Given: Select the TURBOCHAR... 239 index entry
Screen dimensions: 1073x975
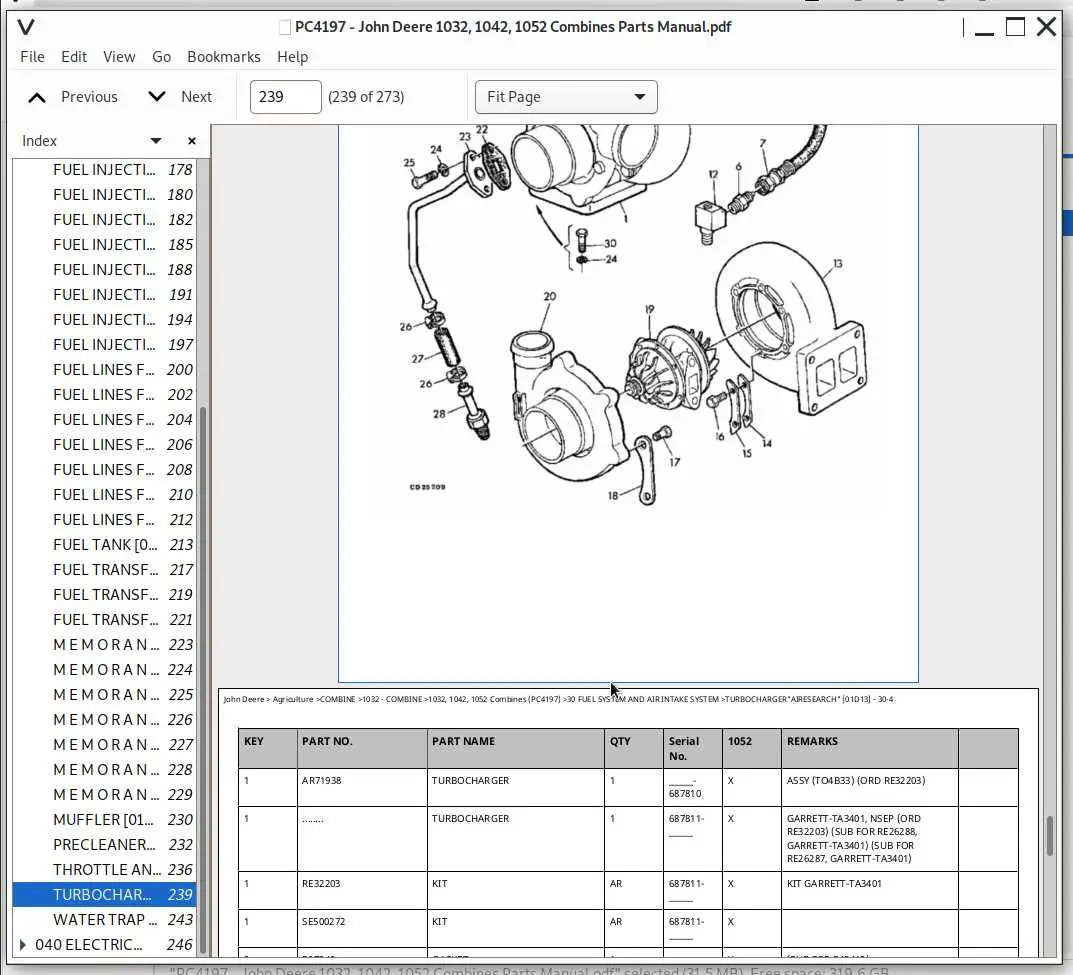Looking at the screenshot, I should [x=104, y=895].
